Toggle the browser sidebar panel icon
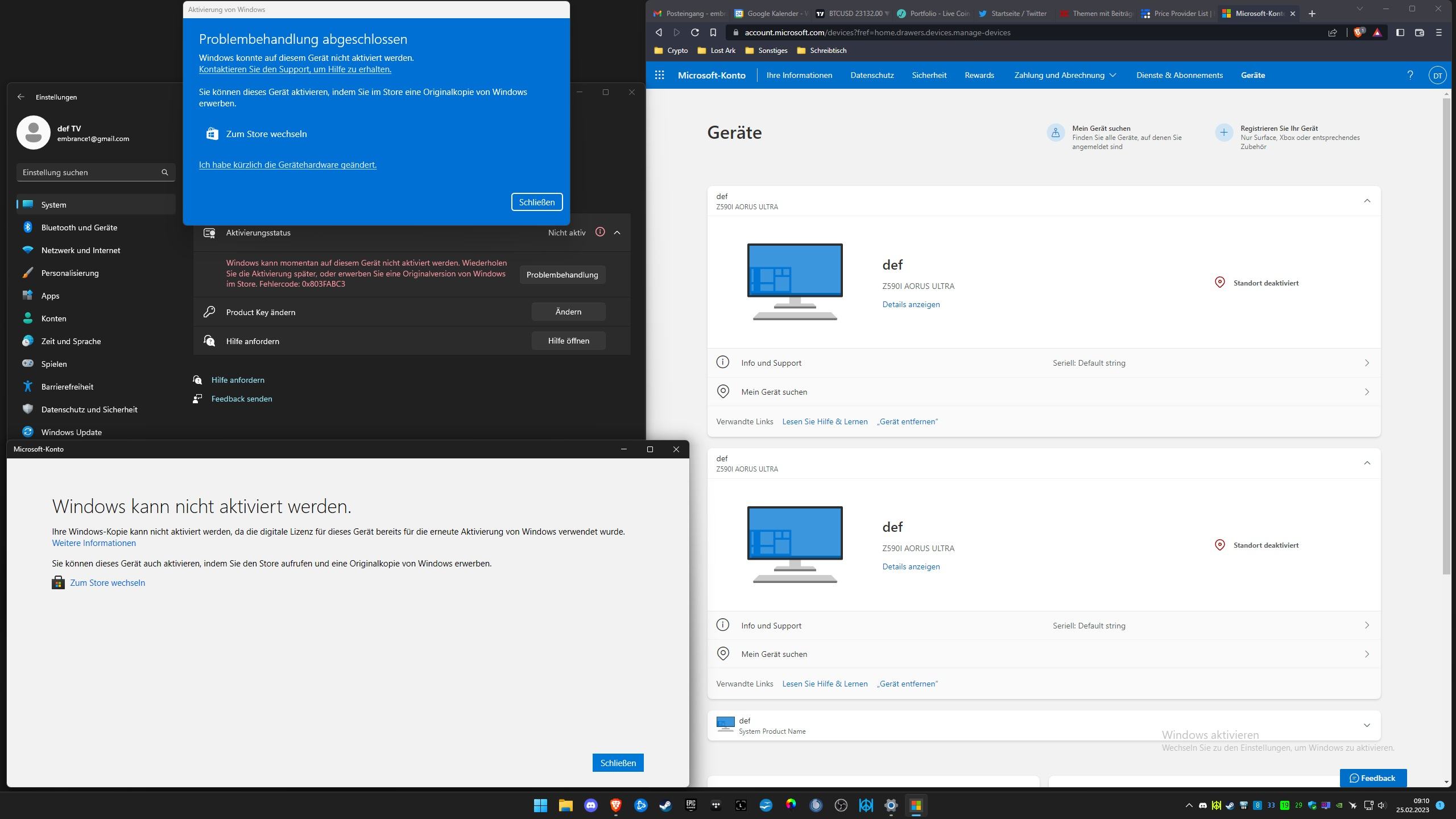Viewport: 1456px width, 819px height. click(1400, 32)
